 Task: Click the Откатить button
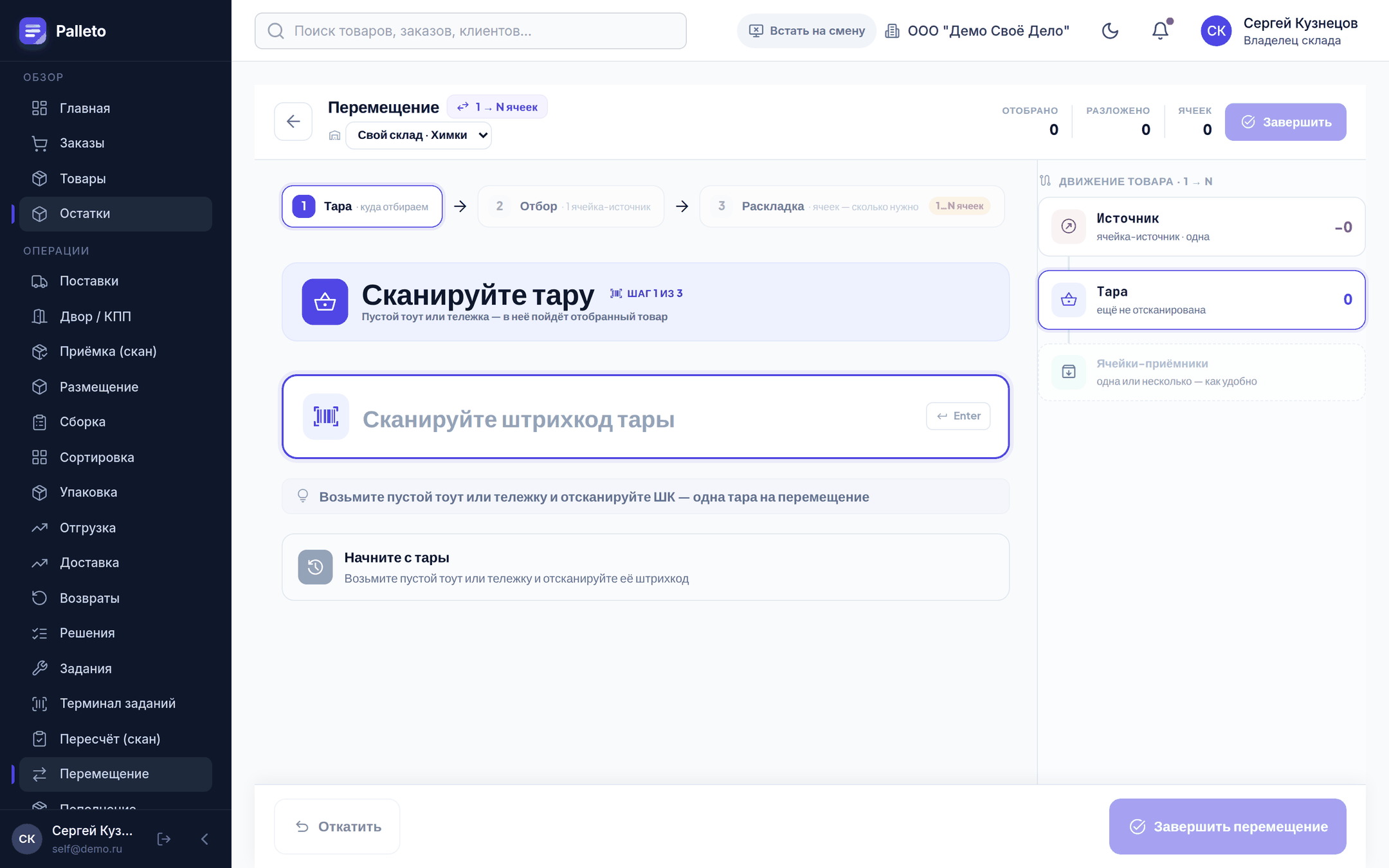[x=338, y=826]
